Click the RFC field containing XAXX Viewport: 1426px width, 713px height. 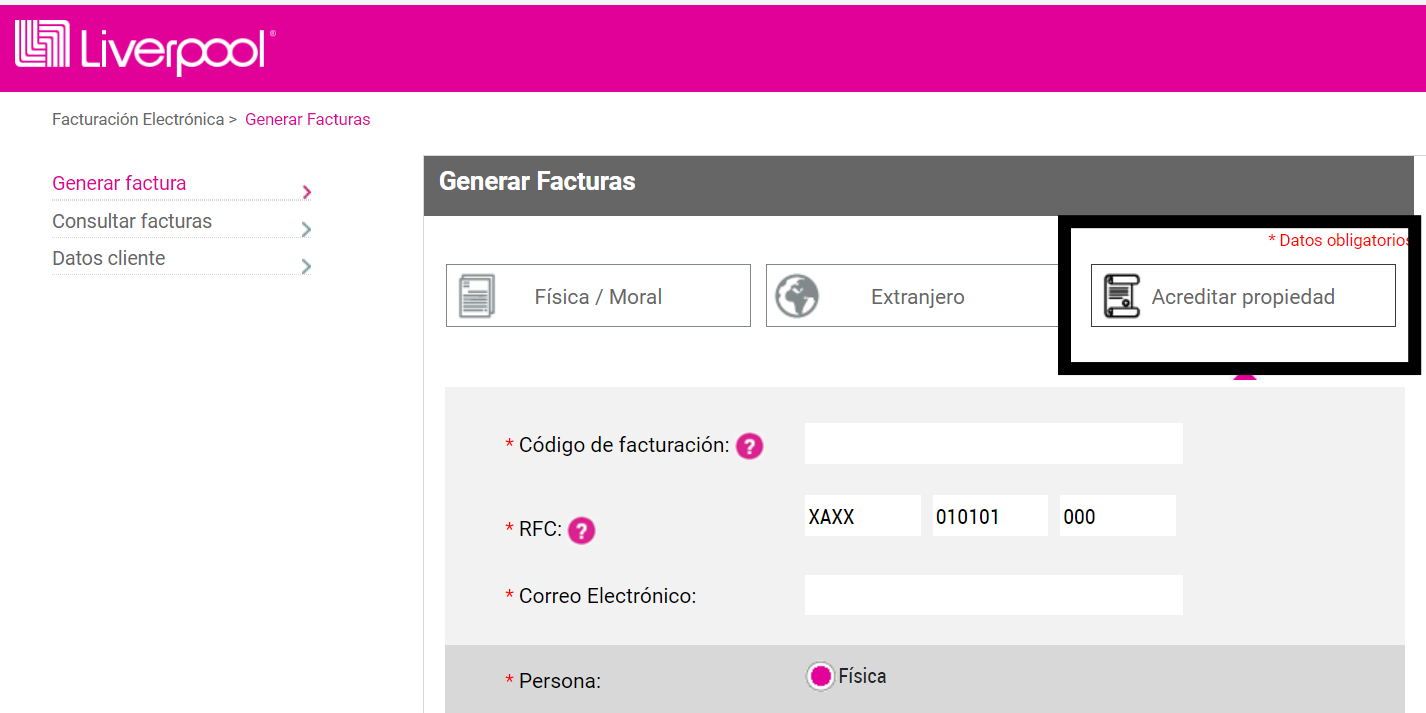point(863,516)
